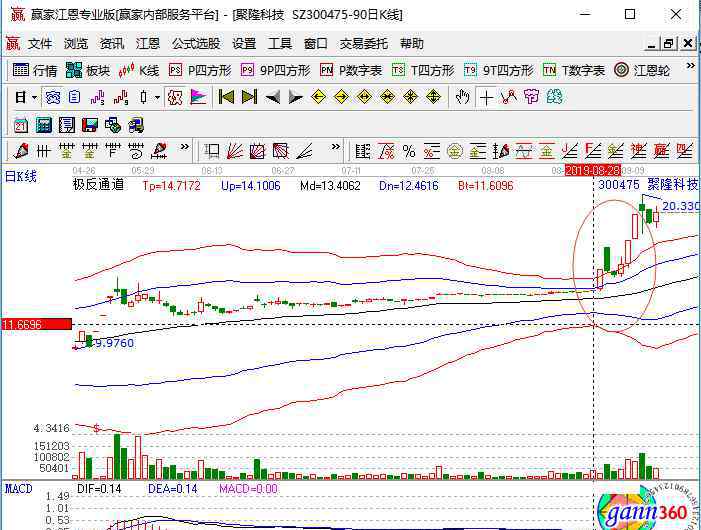The image size is (701, 530).
Task: Jump to last bar icon
Action: pyautogui.click(x=249, y=97)
